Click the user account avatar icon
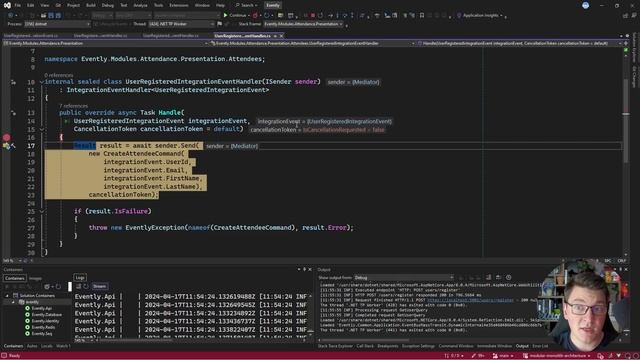This screenshot has width=640, height=360. [585, 5]
